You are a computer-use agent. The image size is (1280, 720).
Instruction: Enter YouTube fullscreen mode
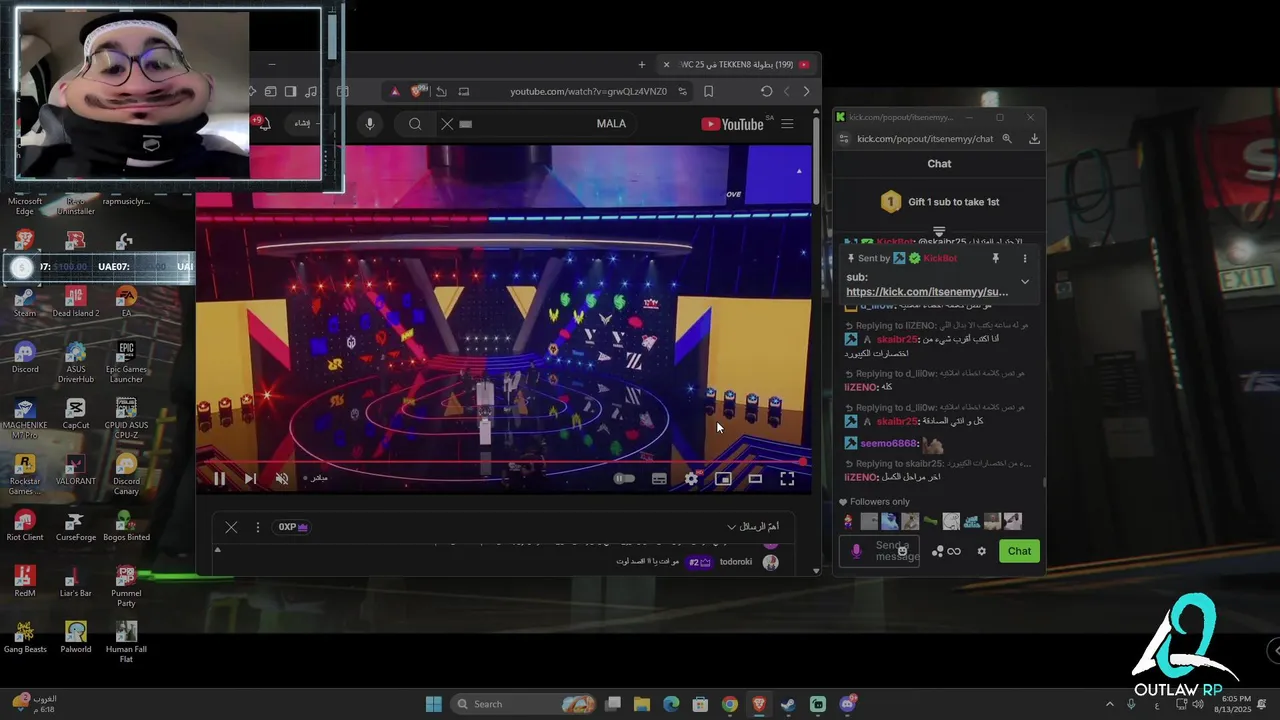pos(787,479)
